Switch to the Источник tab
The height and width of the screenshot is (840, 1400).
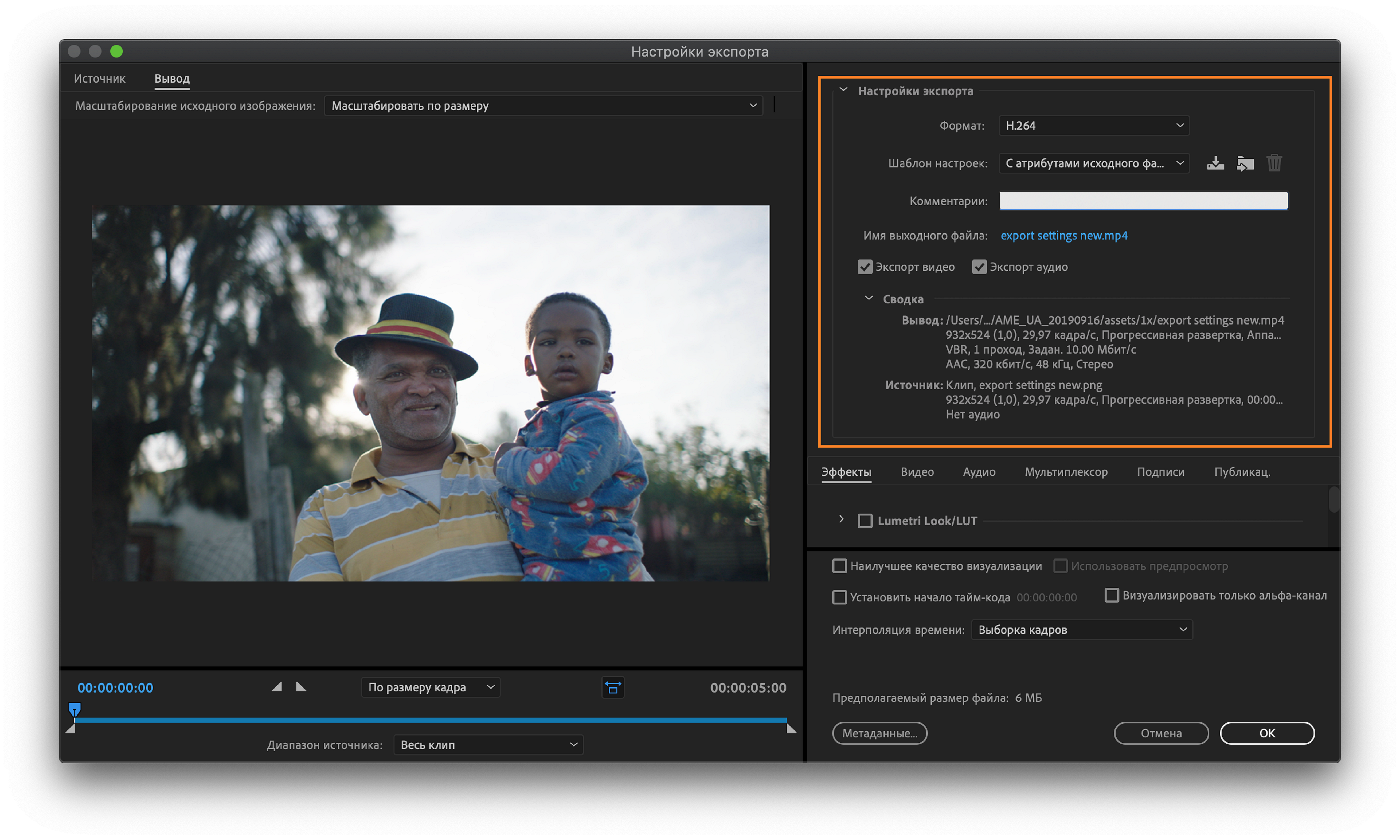(99, 78)
